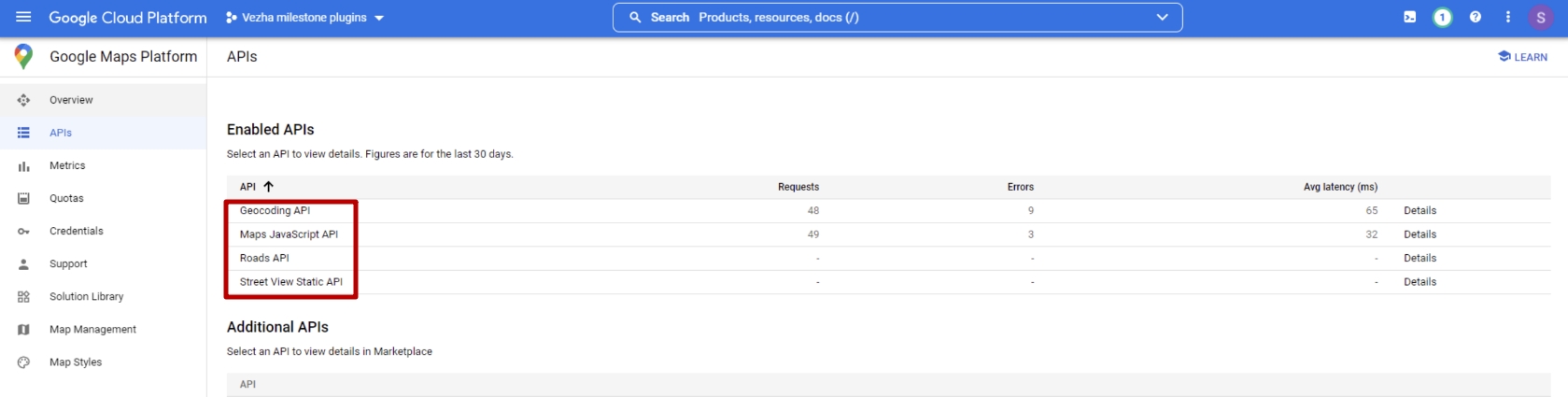Open the three-dot settings menu
The width and height of the screenshot is (1568, 397).
pos(1507,18)
